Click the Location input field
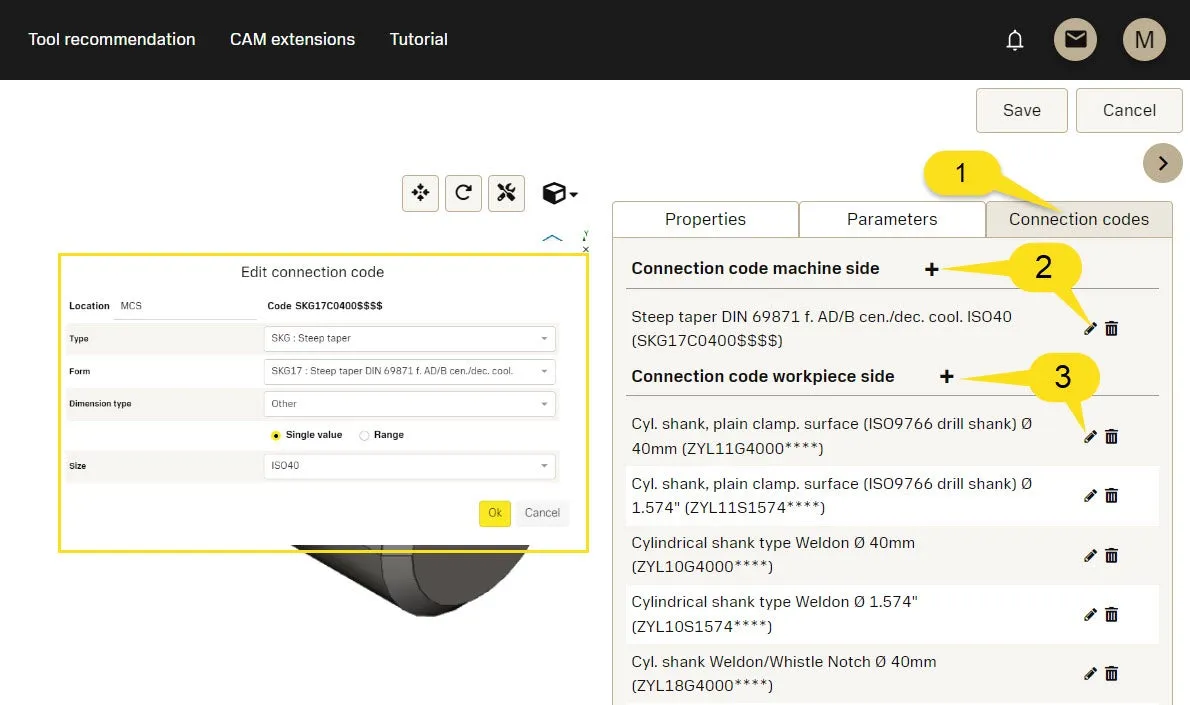The height and width of the screenshot is (705, 1190). tap(185, 306)
